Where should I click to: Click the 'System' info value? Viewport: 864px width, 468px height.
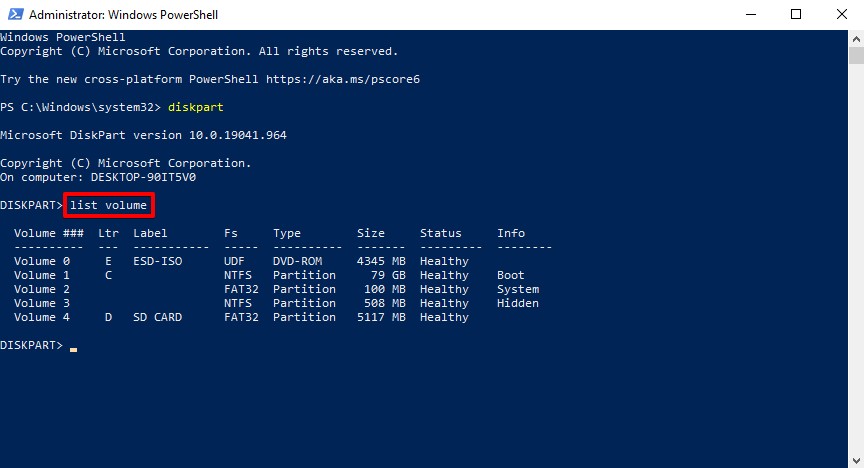(517, 289)
